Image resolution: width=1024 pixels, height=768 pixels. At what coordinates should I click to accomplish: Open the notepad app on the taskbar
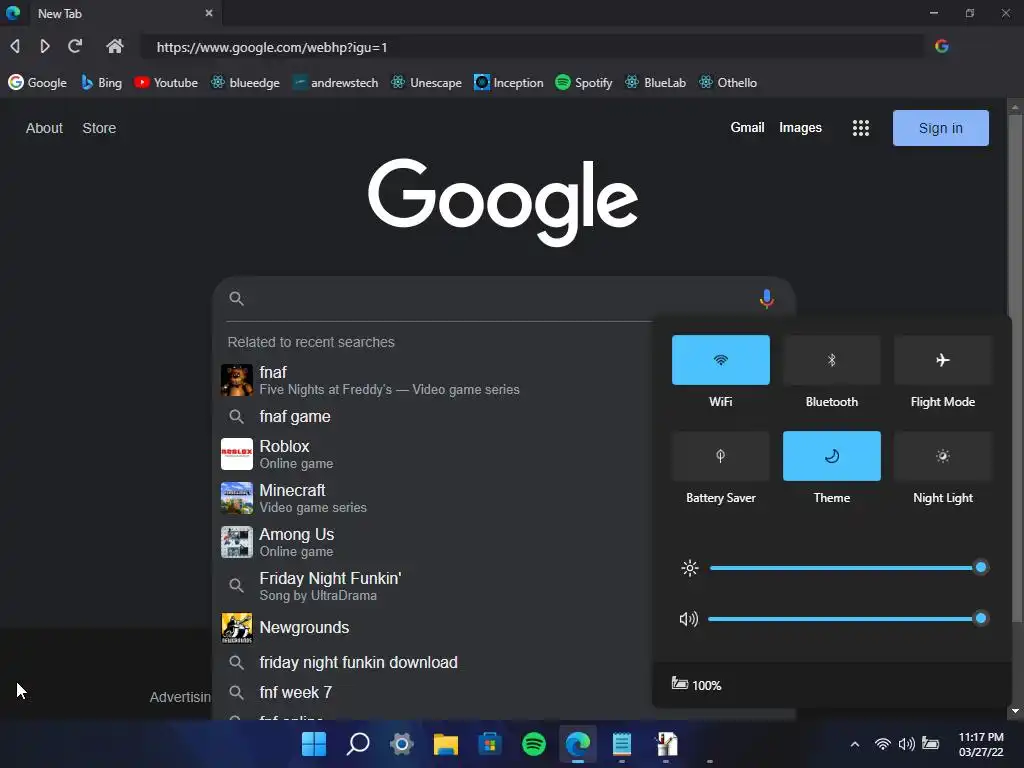622,744
